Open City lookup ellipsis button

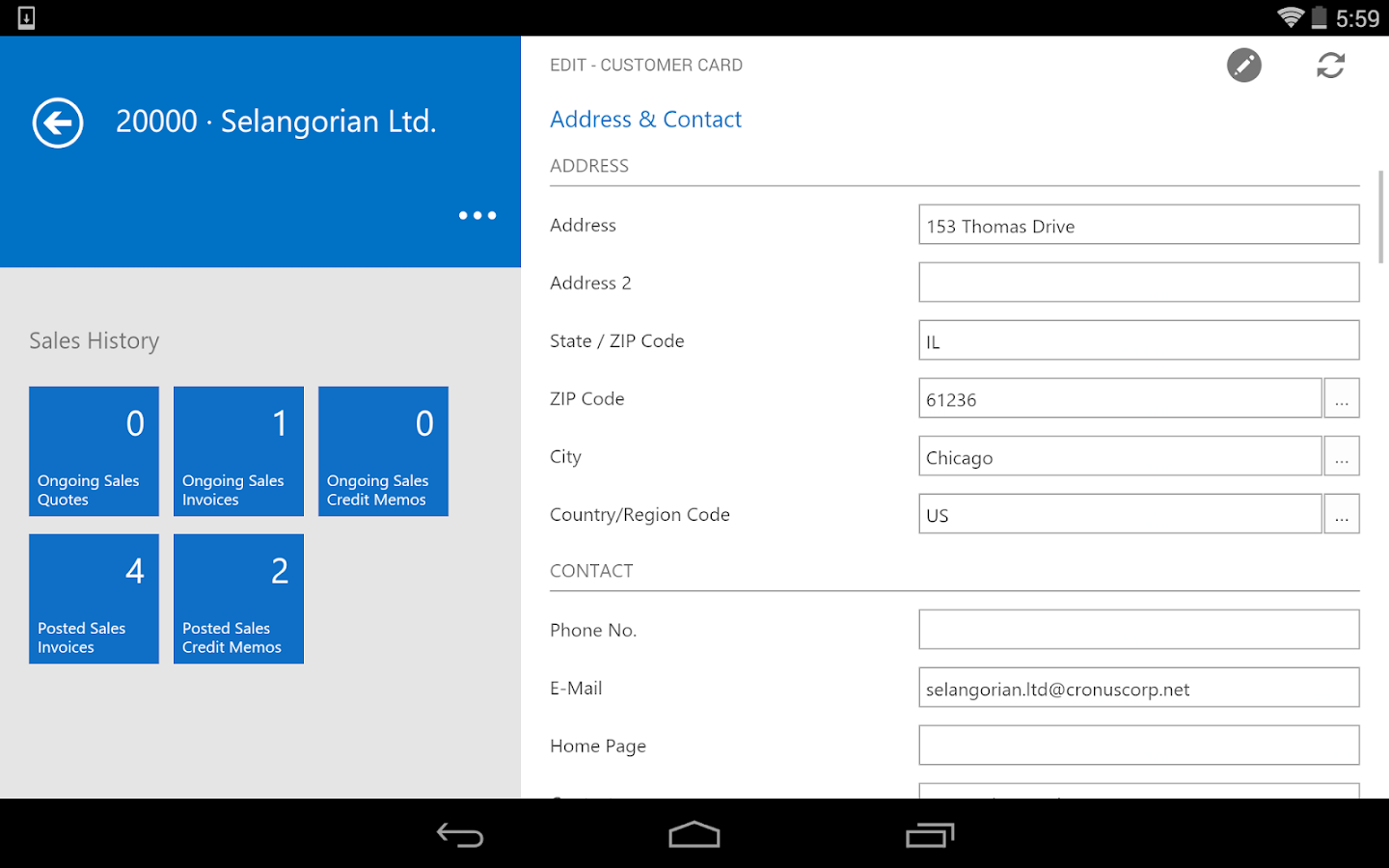(1341, 456)
